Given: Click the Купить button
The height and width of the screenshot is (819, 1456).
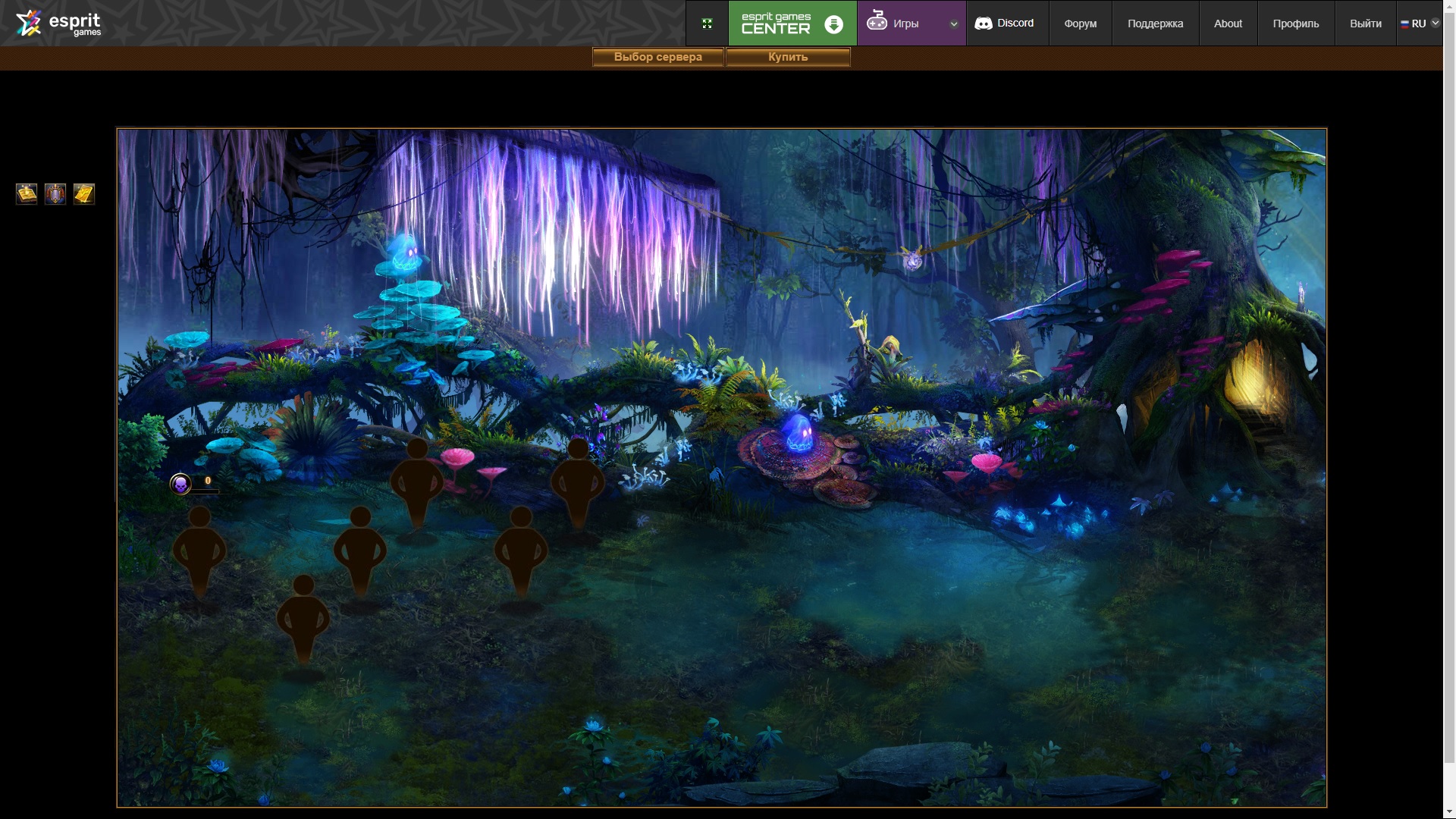Looking at the screenshot, I should [x=788, y=57].
